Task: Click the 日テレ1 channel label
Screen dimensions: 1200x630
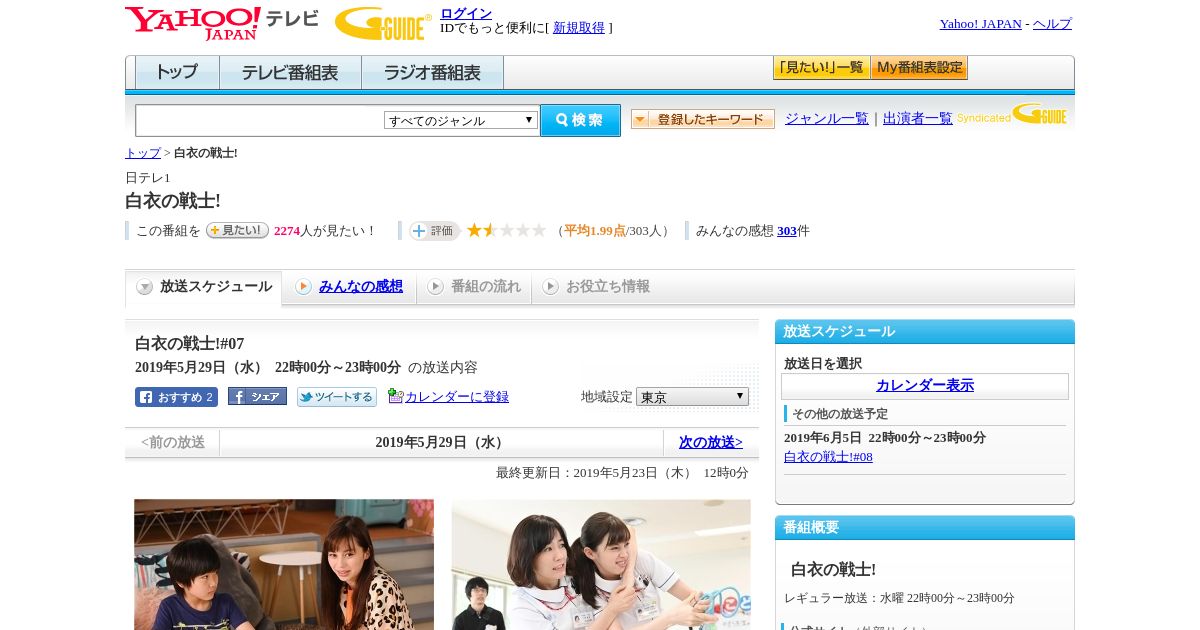Action: pos(148,178)
